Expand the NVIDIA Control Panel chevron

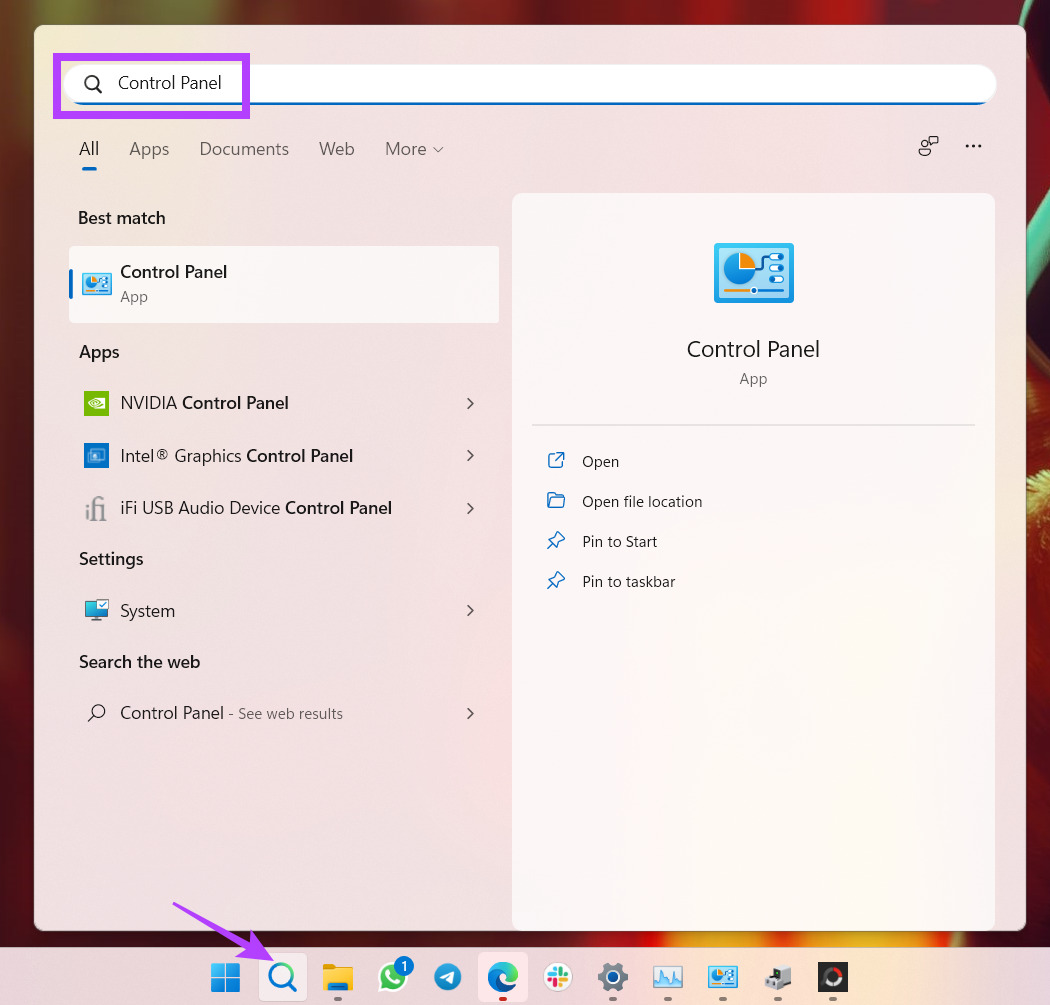[x=469, y=403]
